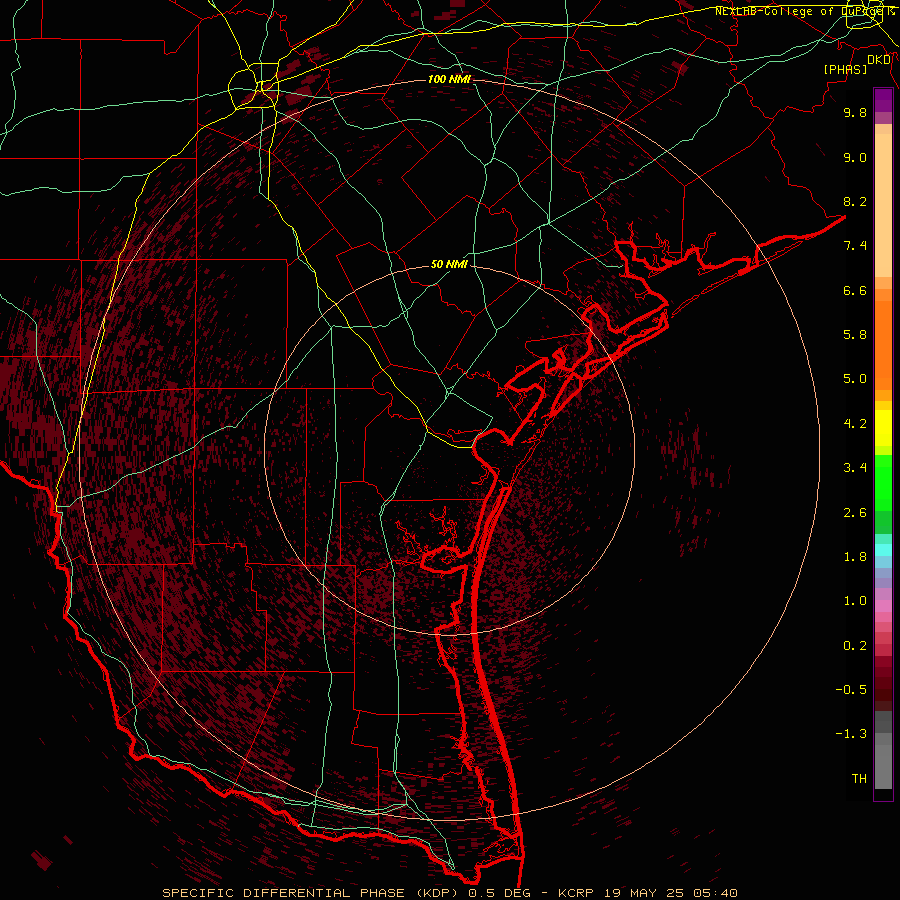Click the TH threshold label on the legend
900x900 pixels.
click(x=859, y=779)
